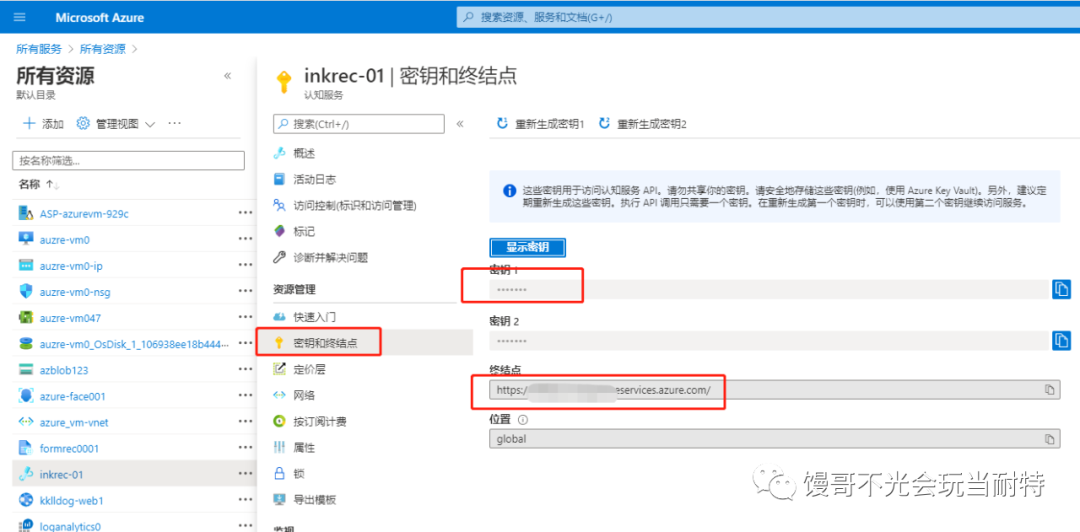The image size is (1080, 532).
Task: Copy the 终结点 URL to clipboard
Action: tap(1050, 390)
